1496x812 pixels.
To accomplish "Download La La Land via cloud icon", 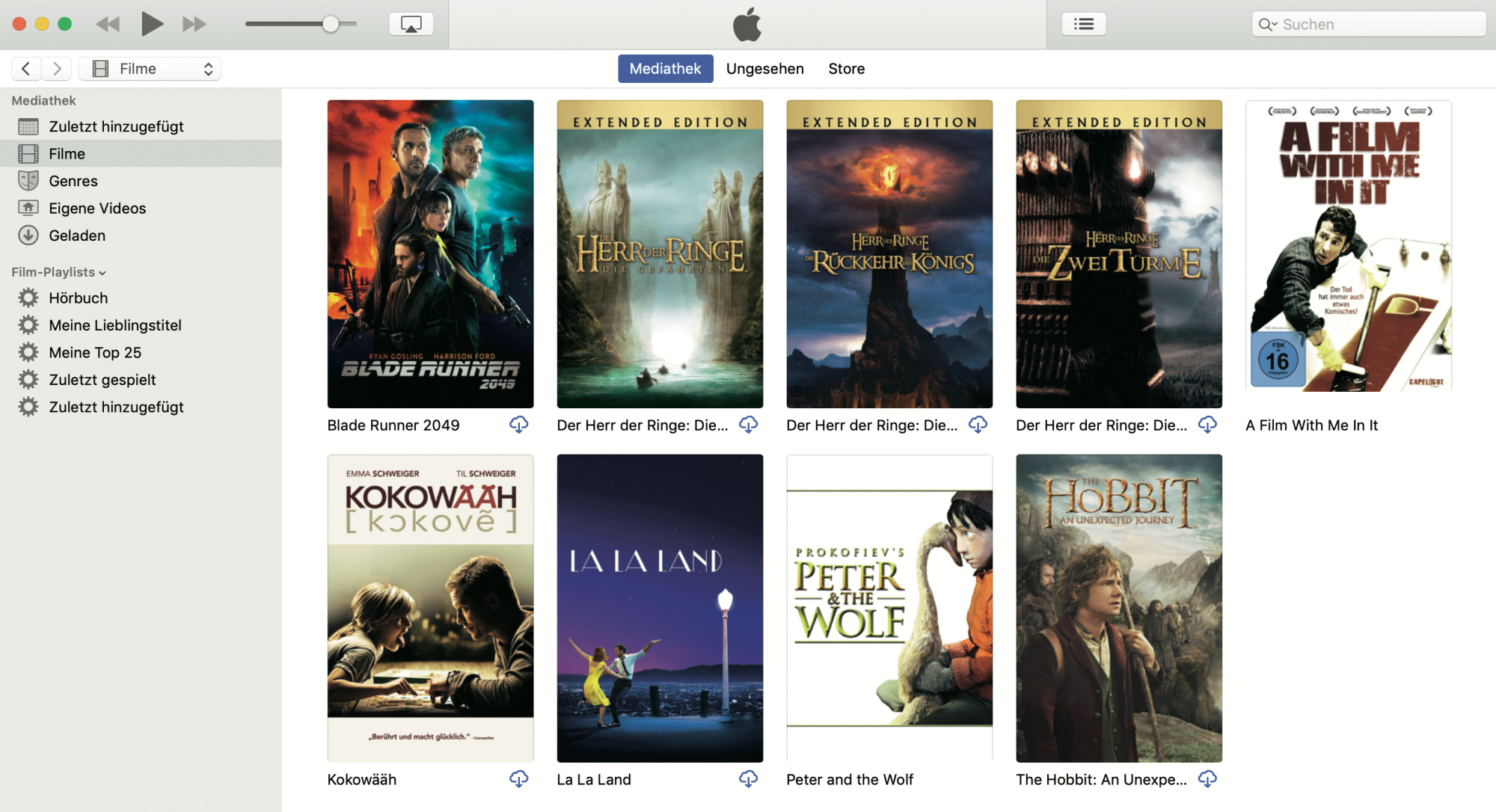I will 748,779.
